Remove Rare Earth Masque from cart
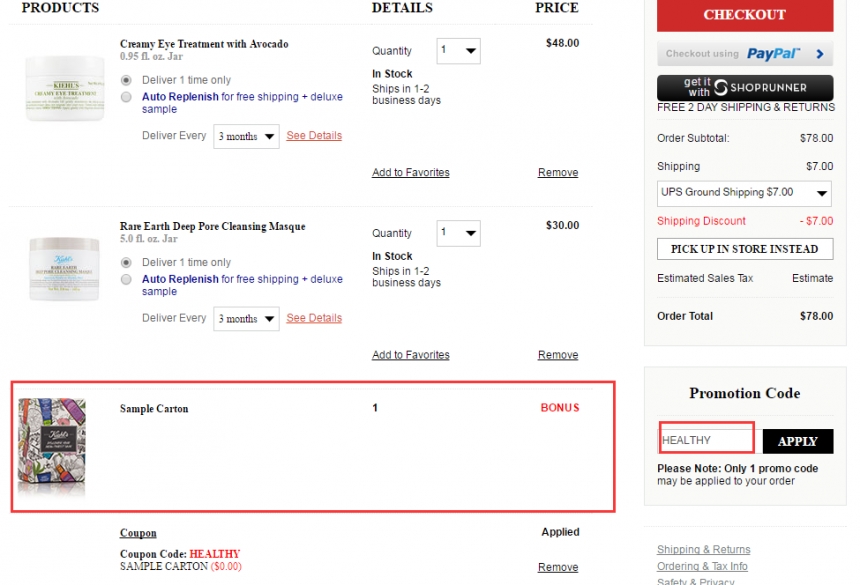Screen dimensions: 860x585 (558, 355)
